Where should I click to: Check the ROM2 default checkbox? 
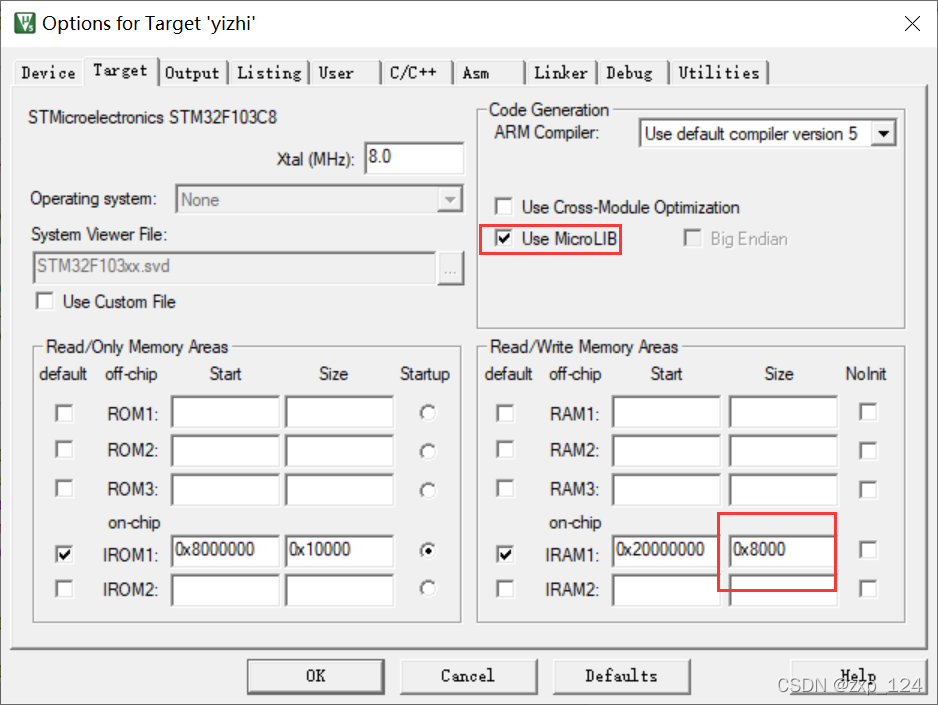coord(64,450)
